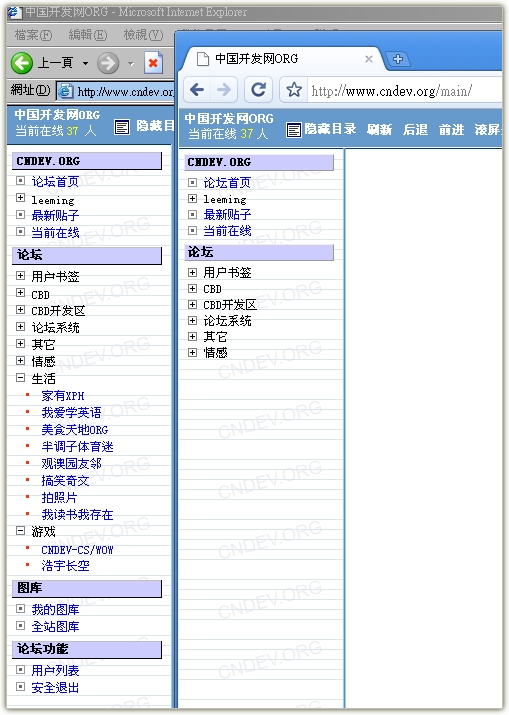Click IE green back arrow button
Viewport: 509px width, 715px height.
pos(21,63)
